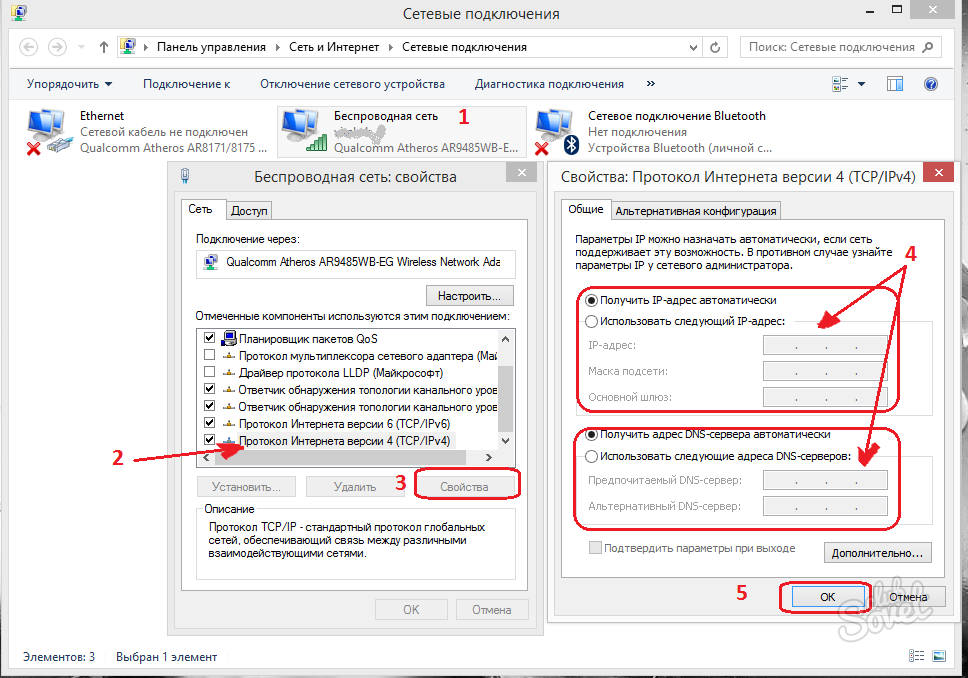Toggle Протокол Интернета версии 4 checkbox

(209, 440)
